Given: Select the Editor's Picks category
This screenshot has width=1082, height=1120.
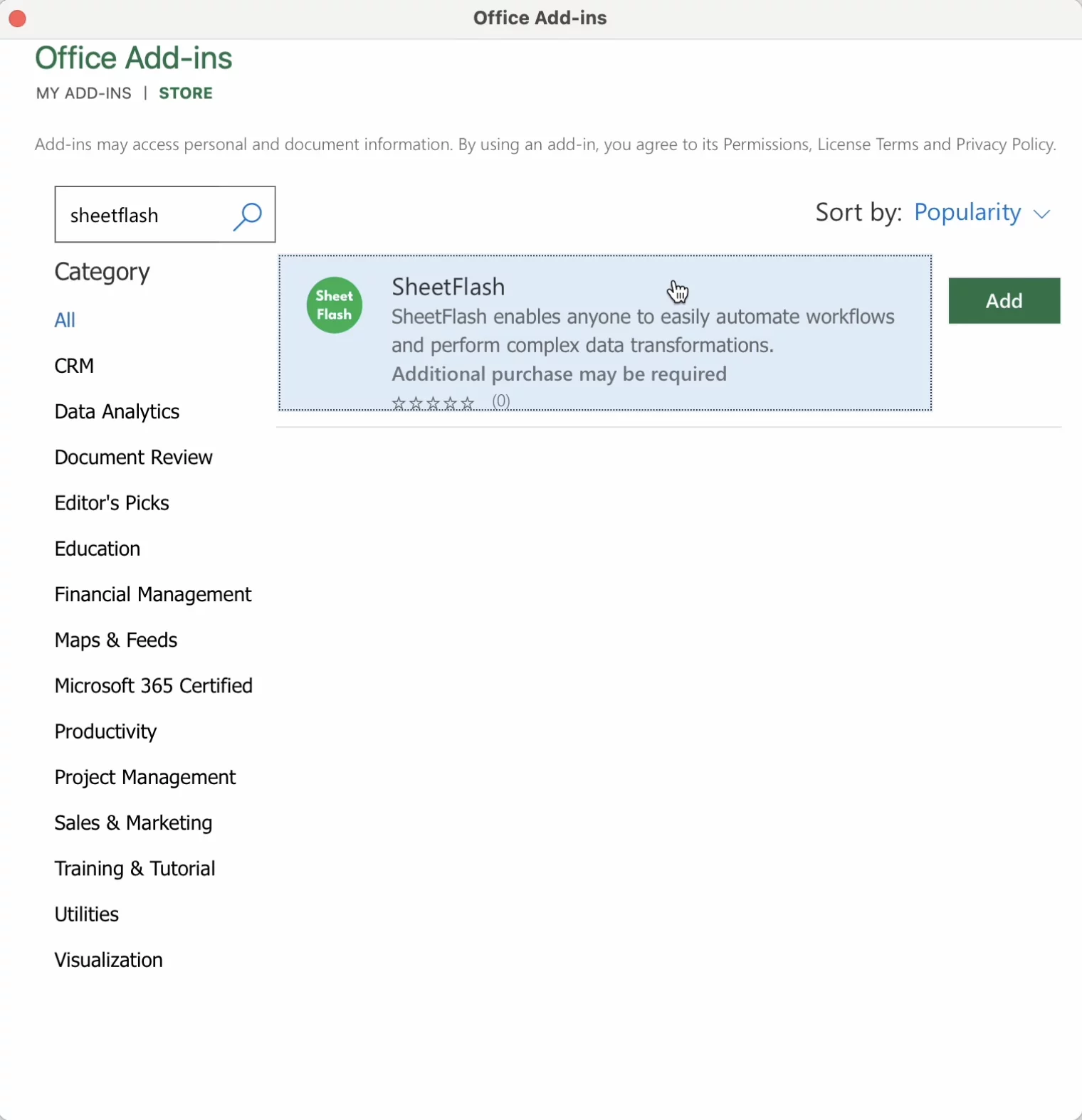Looking at the screenshot, I should click(112, 503).
